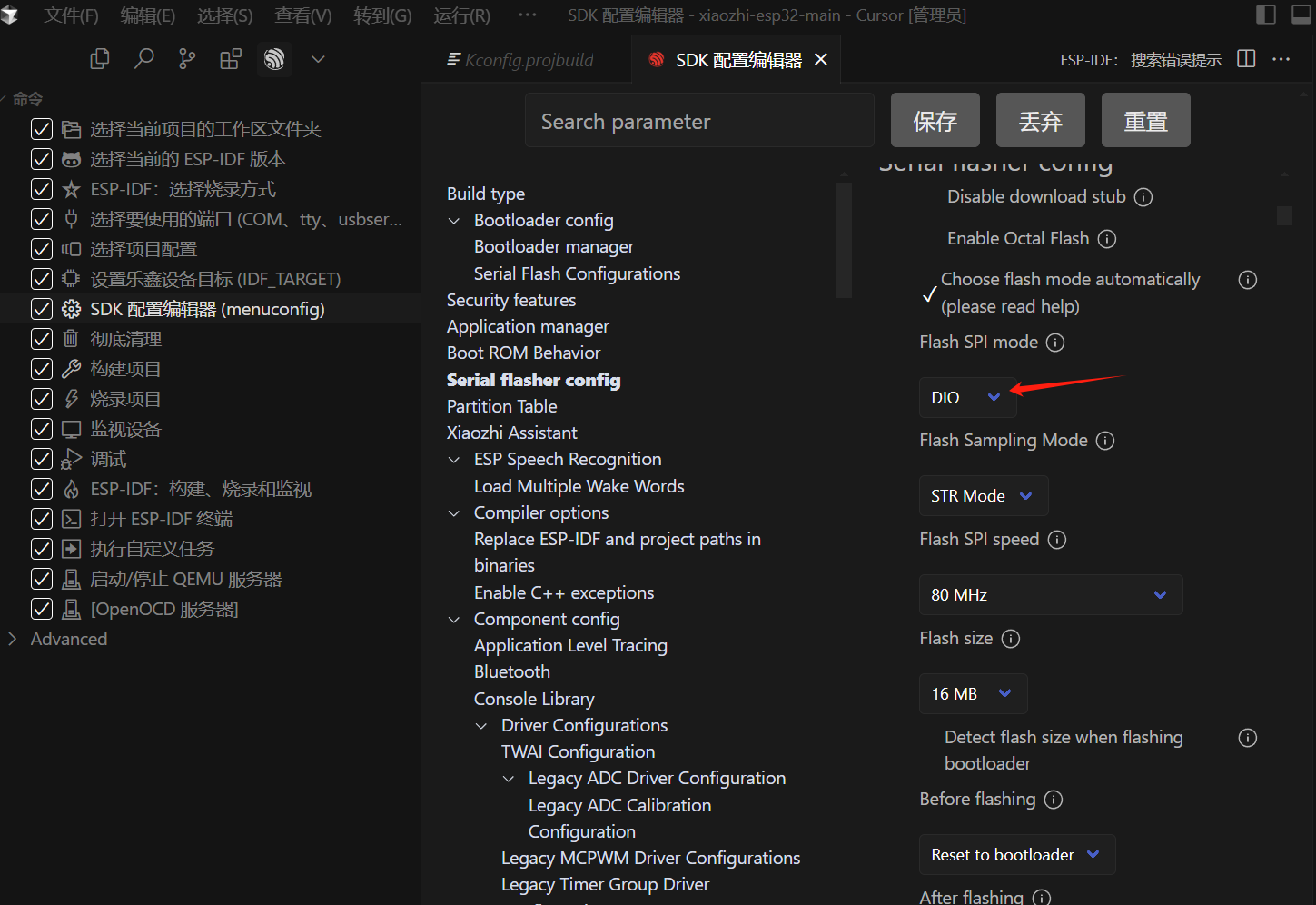Toggle Choose flash mode automatically checkmark
The width and height of the screenshot is (1316, 905).
coord(929,293)
